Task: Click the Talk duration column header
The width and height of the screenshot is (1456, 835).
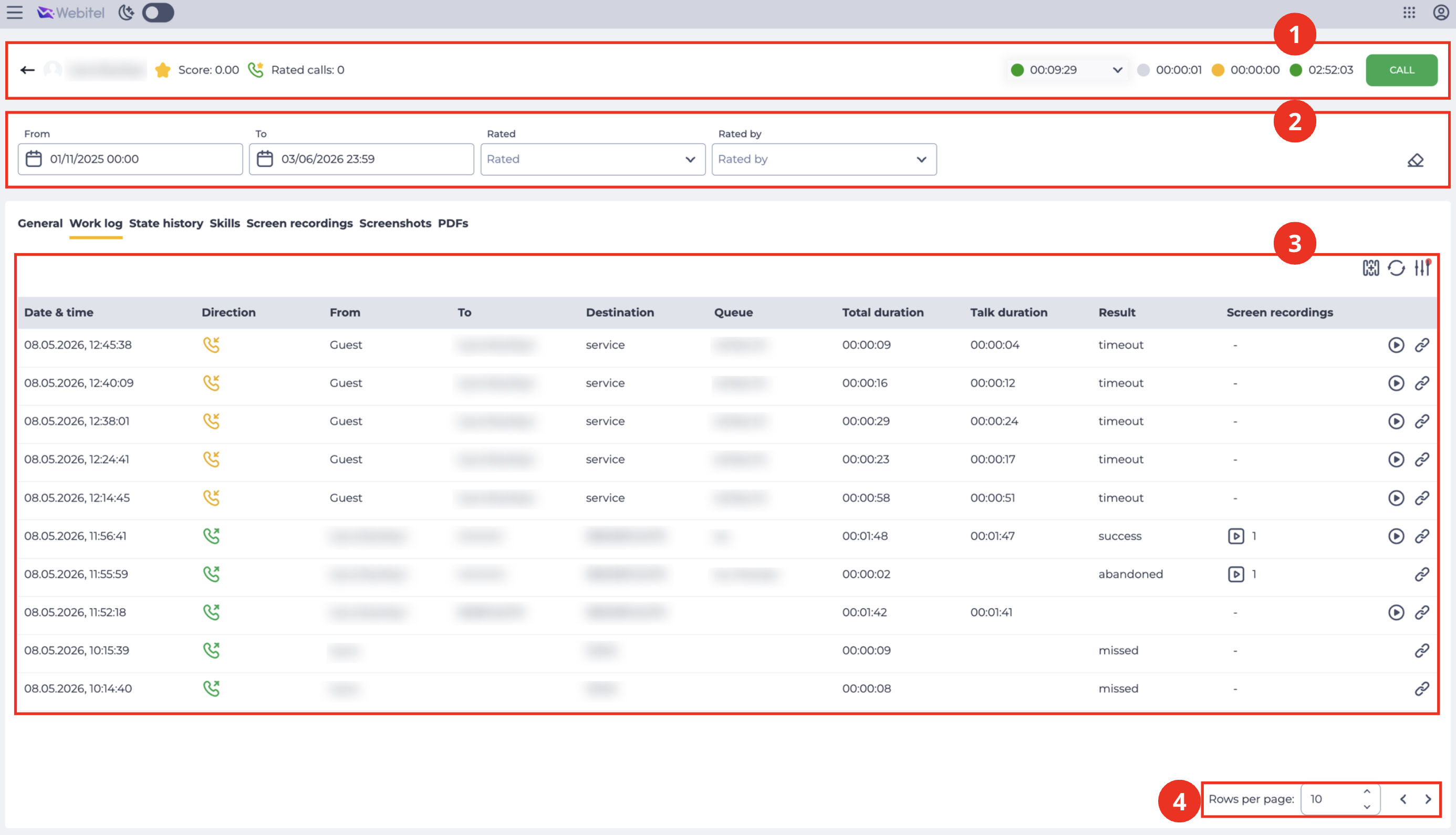Action: coord(1008,312)
